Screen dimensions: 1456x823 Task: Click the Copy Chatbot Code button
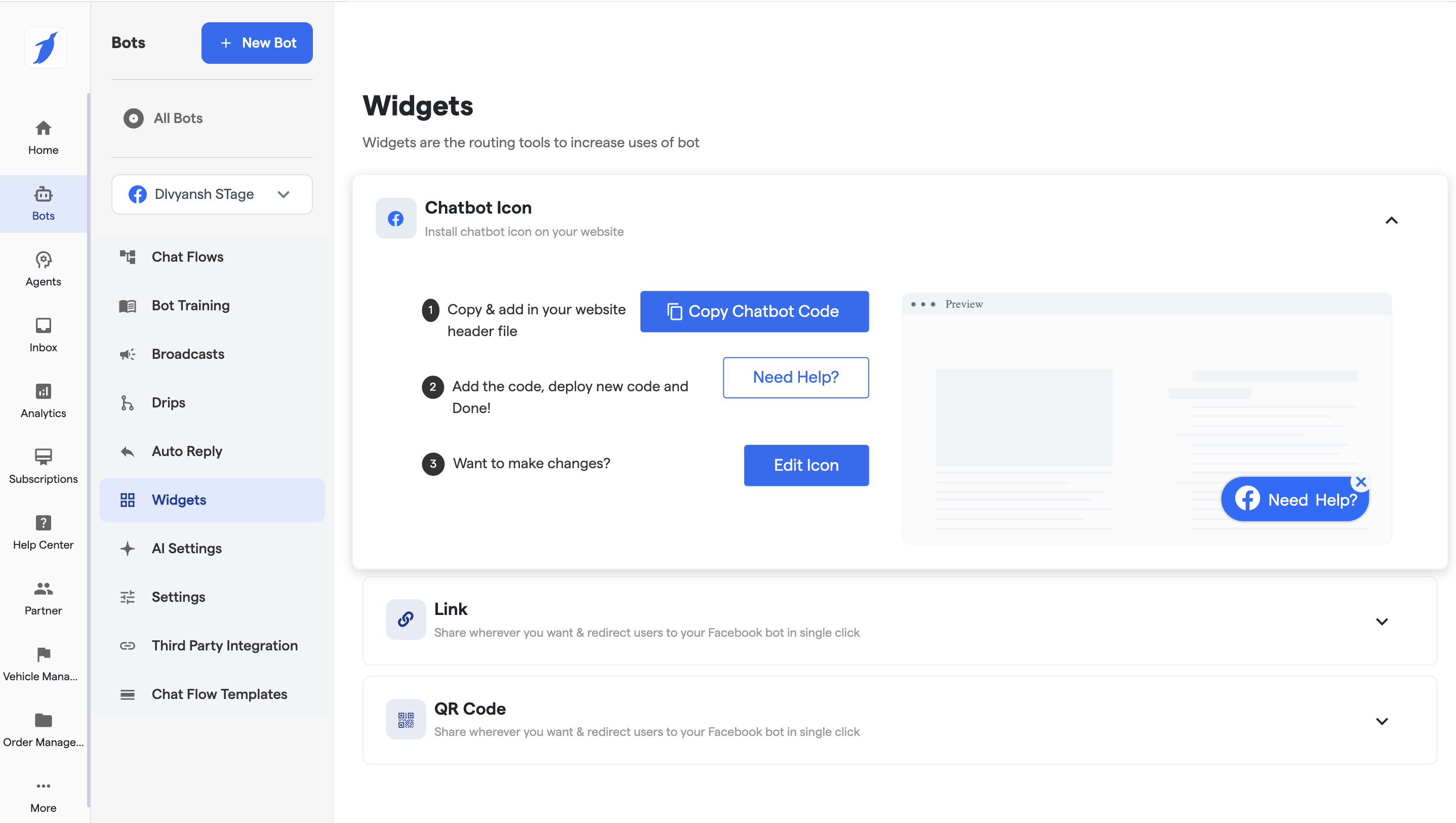click(x=754, y=311)
